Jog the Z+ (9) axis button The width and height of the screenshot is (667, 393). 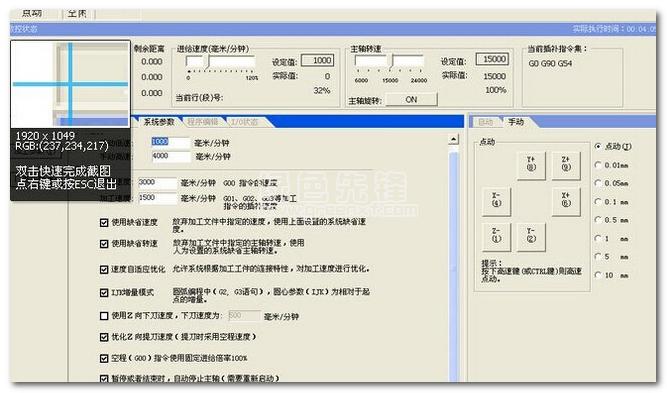click(x=566, y=165)
